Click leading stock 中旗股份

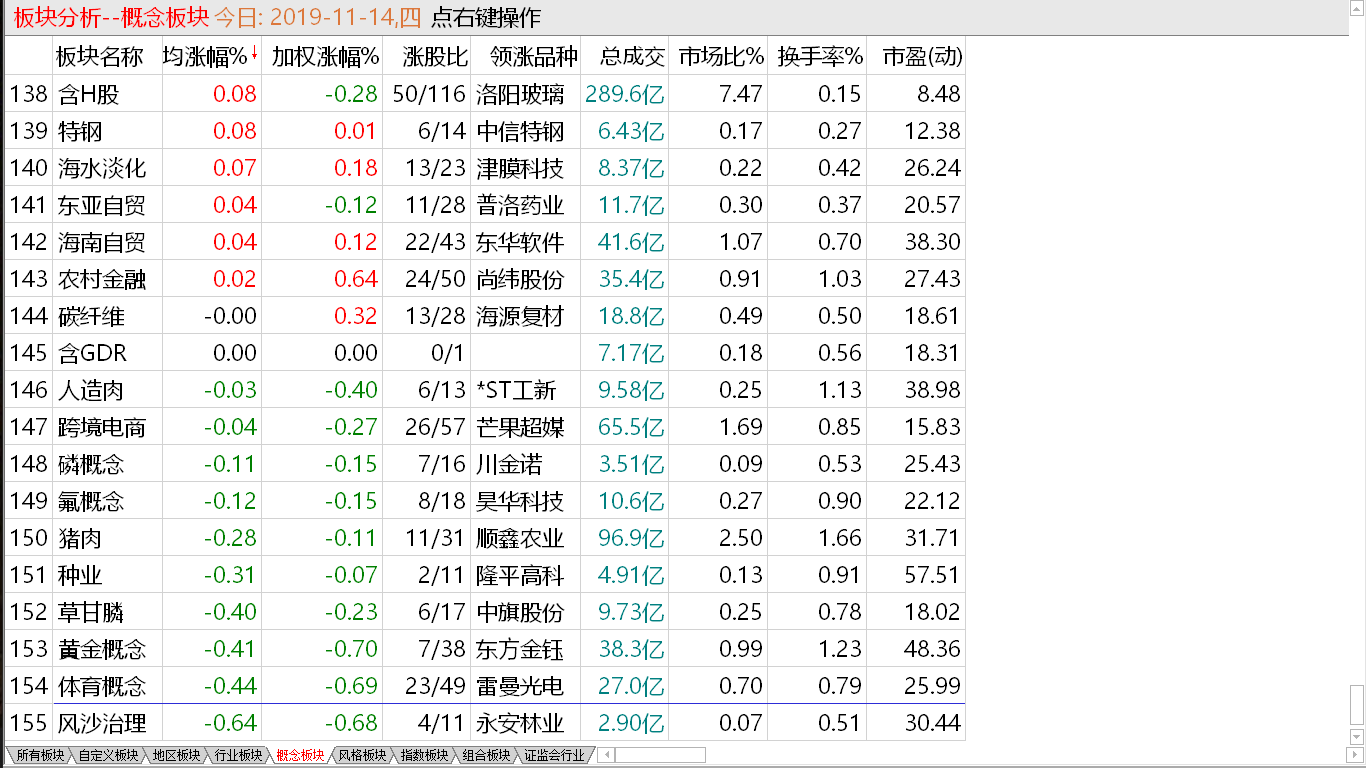pyautogui.click(x=521, y=612)
